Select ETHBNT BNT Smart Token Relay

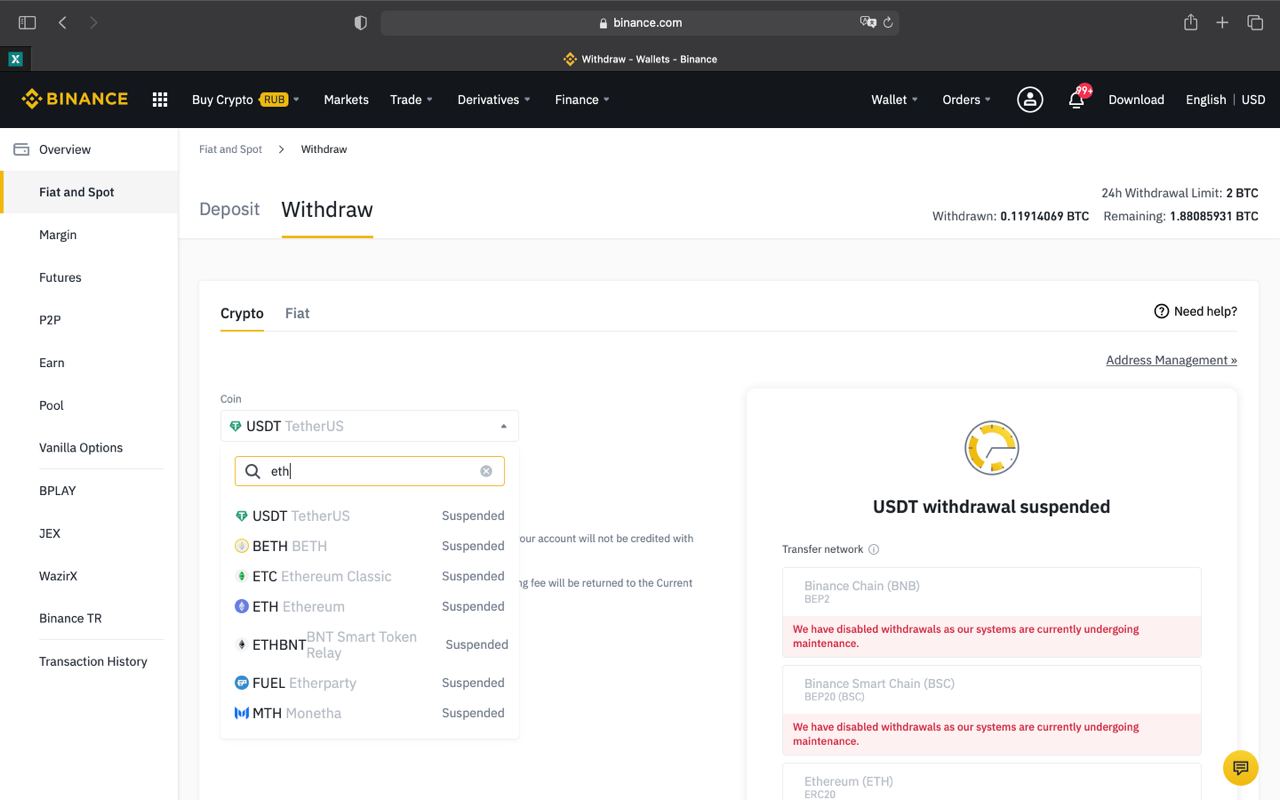click(x=369, y=645)
